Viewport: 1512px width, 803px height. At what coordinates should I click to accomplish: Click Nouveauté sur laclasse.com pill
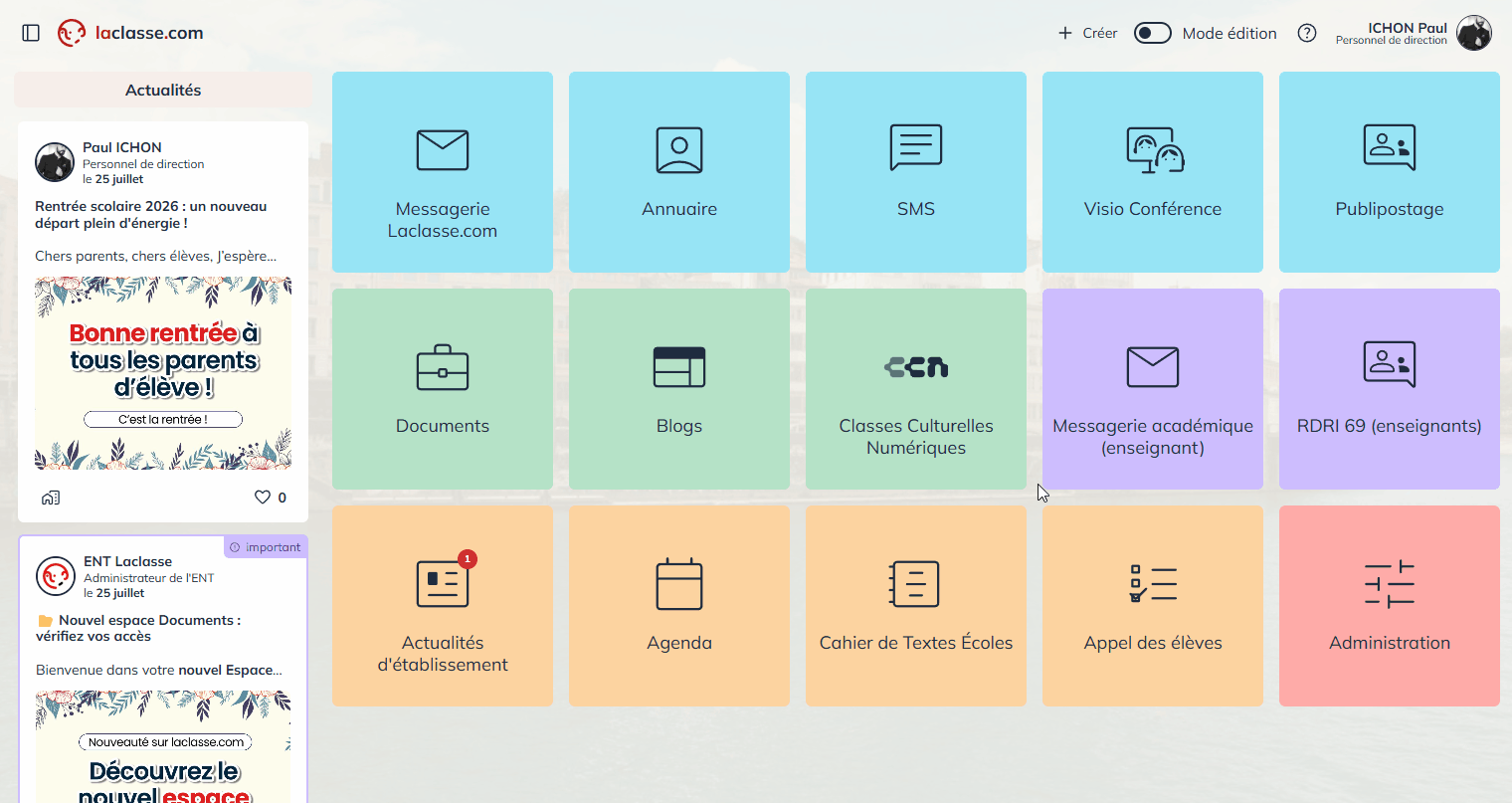[x=166, y=741]
